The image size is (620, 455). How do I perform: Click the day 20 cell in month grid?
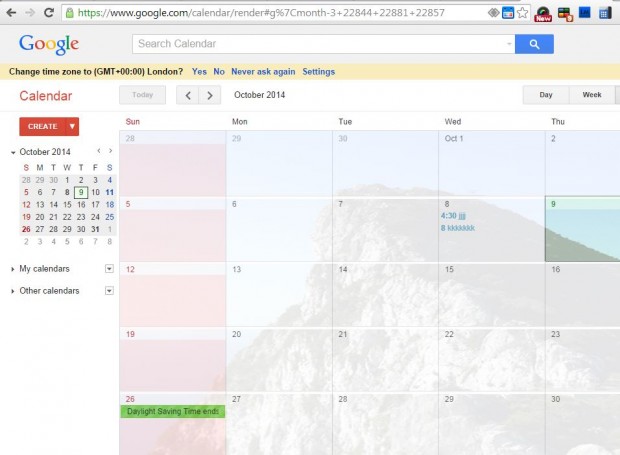279,359
